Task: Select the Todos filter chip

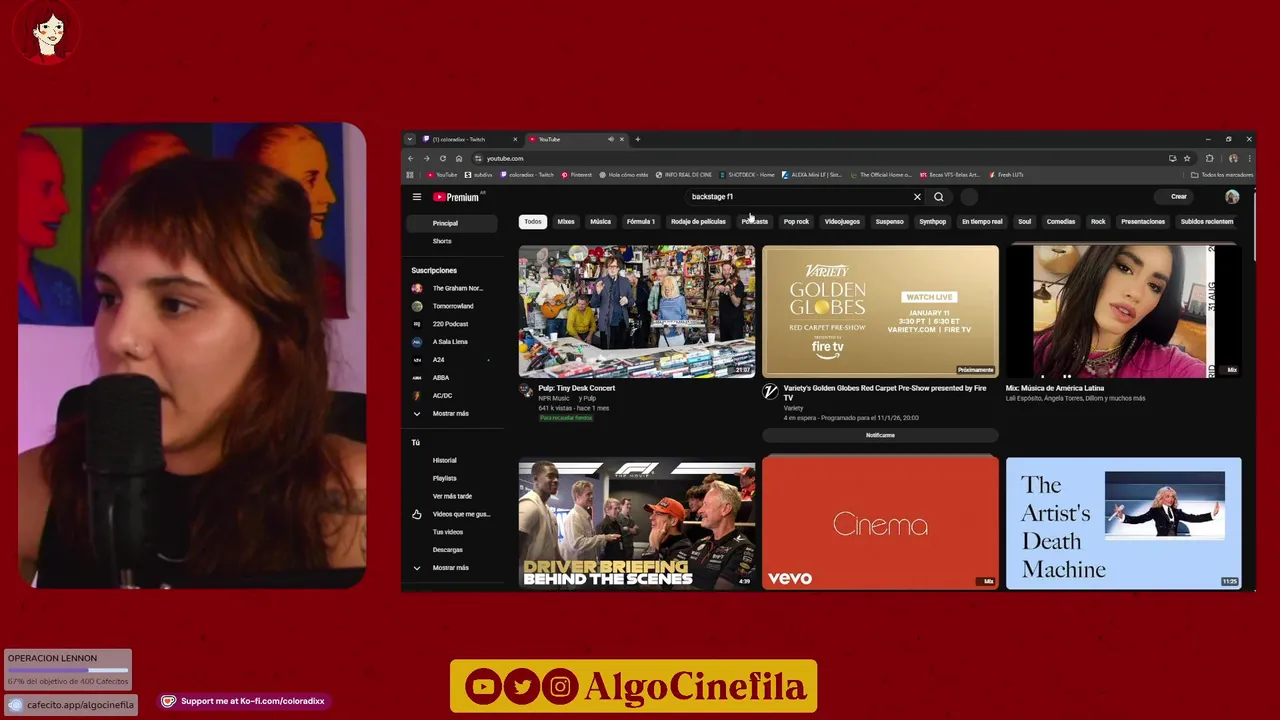Action: coord(533,221)
